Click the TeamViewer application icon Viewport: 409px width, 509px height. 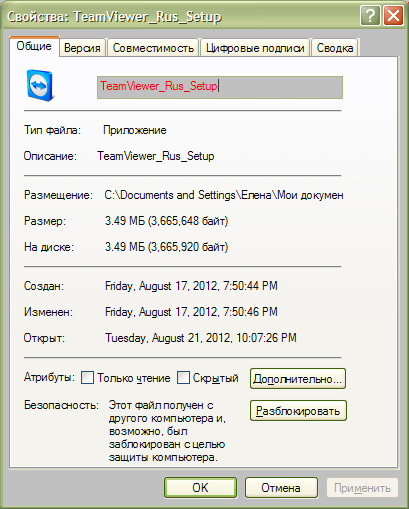40,85
